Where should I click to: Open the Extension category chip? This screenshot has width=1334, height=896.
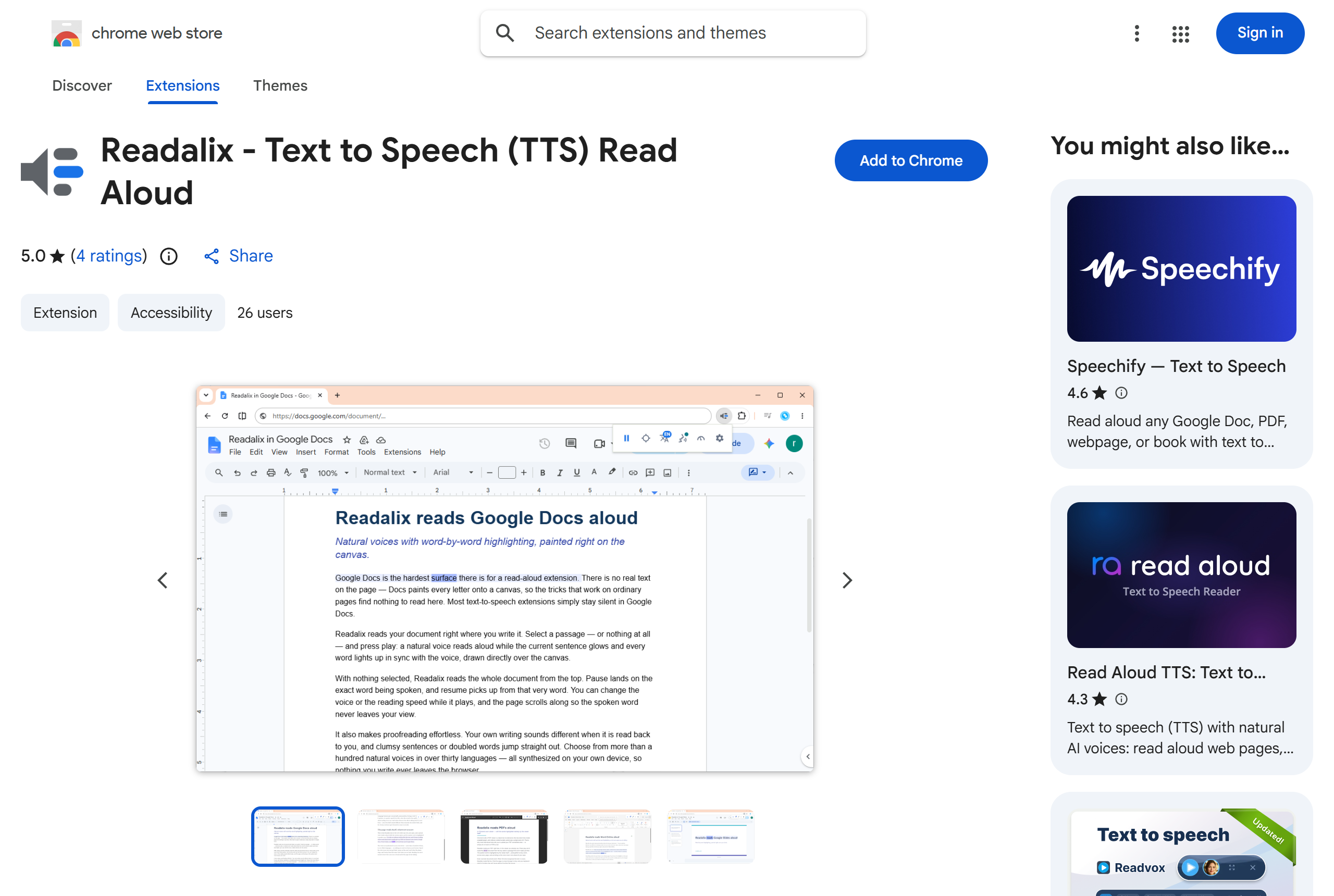(x=65, y=313)
